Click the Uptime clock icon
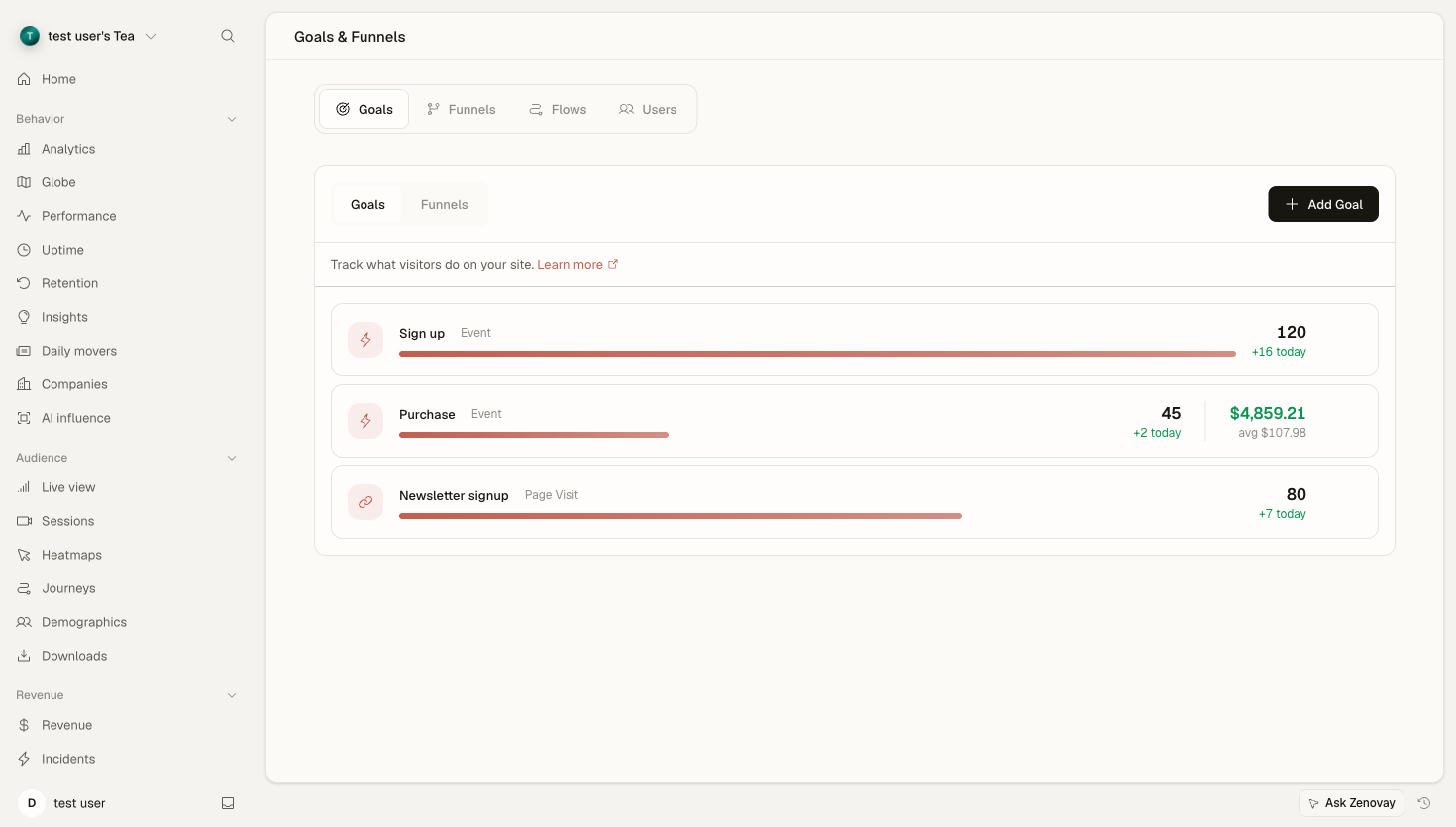The height and width of the screenshot is (827, 1456). pos(24,250)
